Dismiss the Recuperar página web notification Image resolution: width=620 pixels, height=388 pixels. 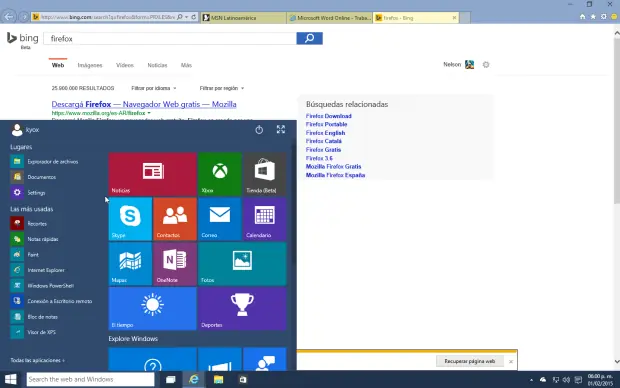[x=511, y=362]
